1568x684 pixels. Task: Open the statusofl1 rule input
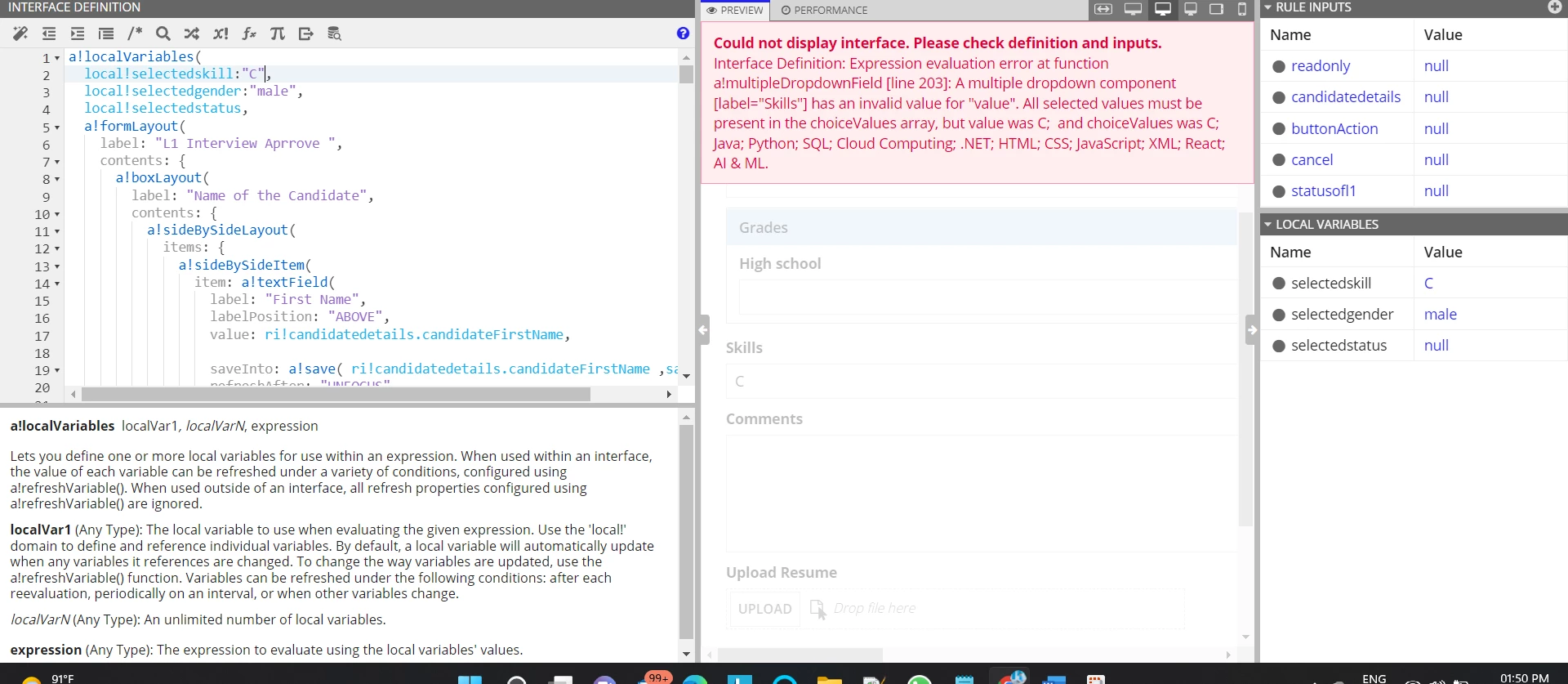[1323, 191]
